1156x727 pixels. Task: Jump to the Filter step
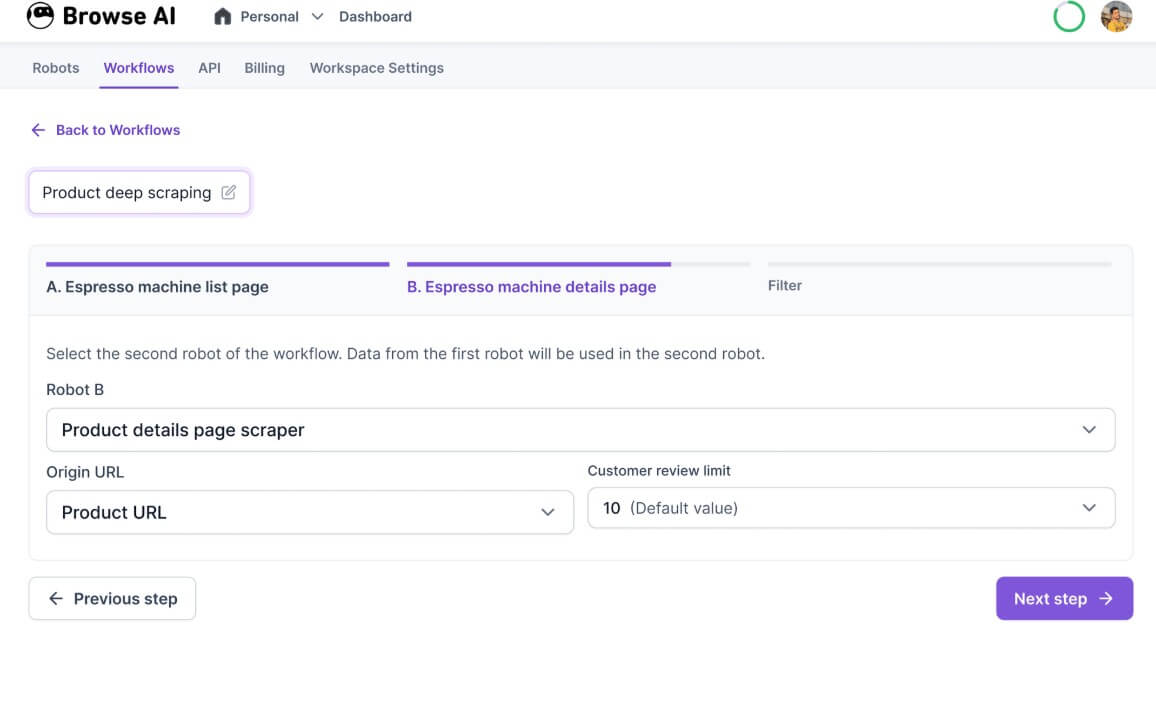(x=784, y=285)
